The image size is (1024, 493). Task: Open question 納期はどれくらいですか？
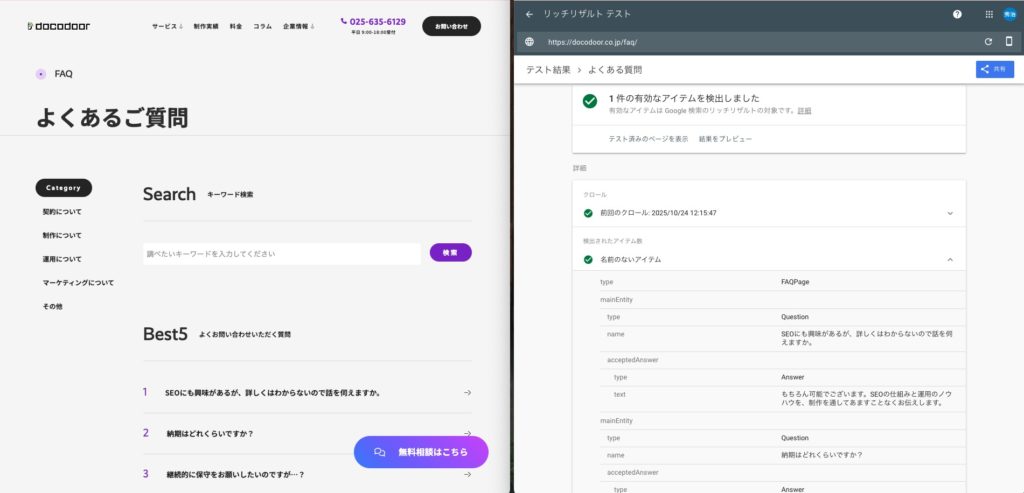click(x=210, y=433)
